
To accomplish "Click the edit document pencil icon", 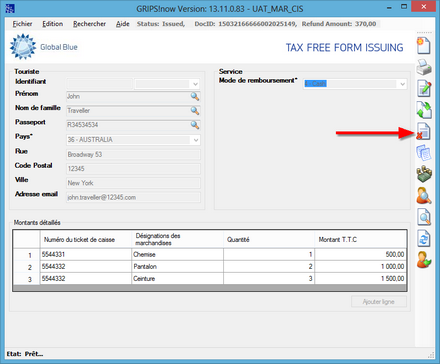I will 424,89.
